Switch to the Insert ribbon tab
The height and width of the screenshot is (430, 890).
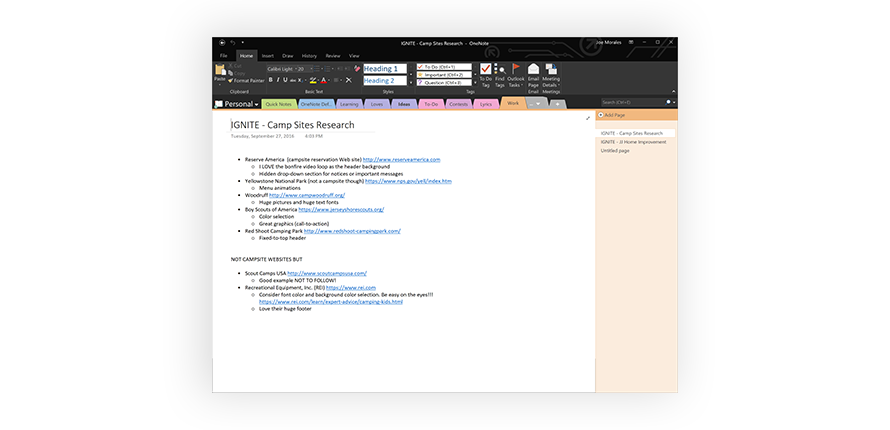point(267,56)
